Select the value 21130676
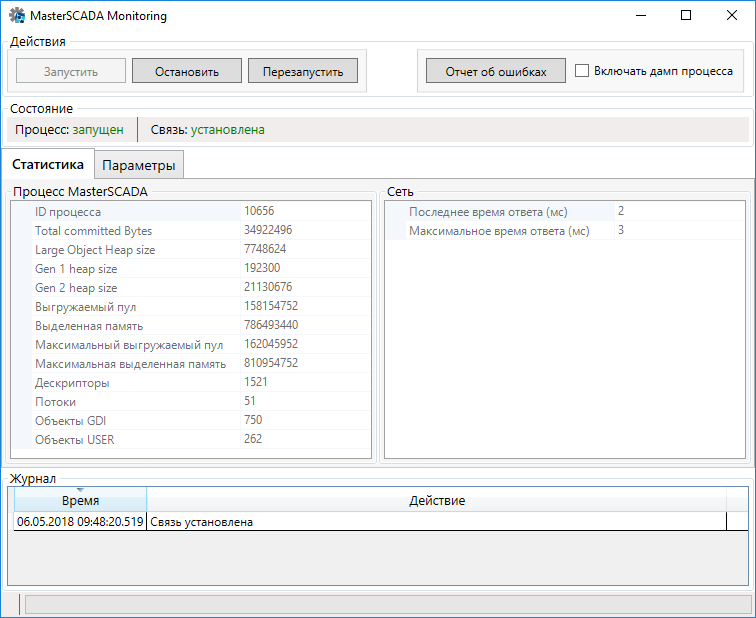 tap(268, 287)
